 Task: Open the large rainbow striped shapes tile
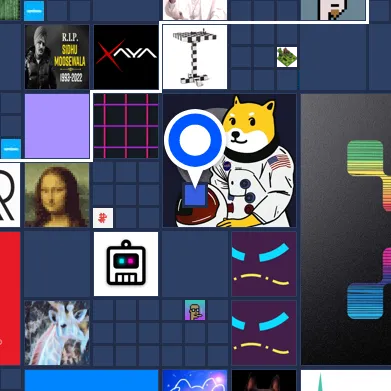[x=346, y=229]
